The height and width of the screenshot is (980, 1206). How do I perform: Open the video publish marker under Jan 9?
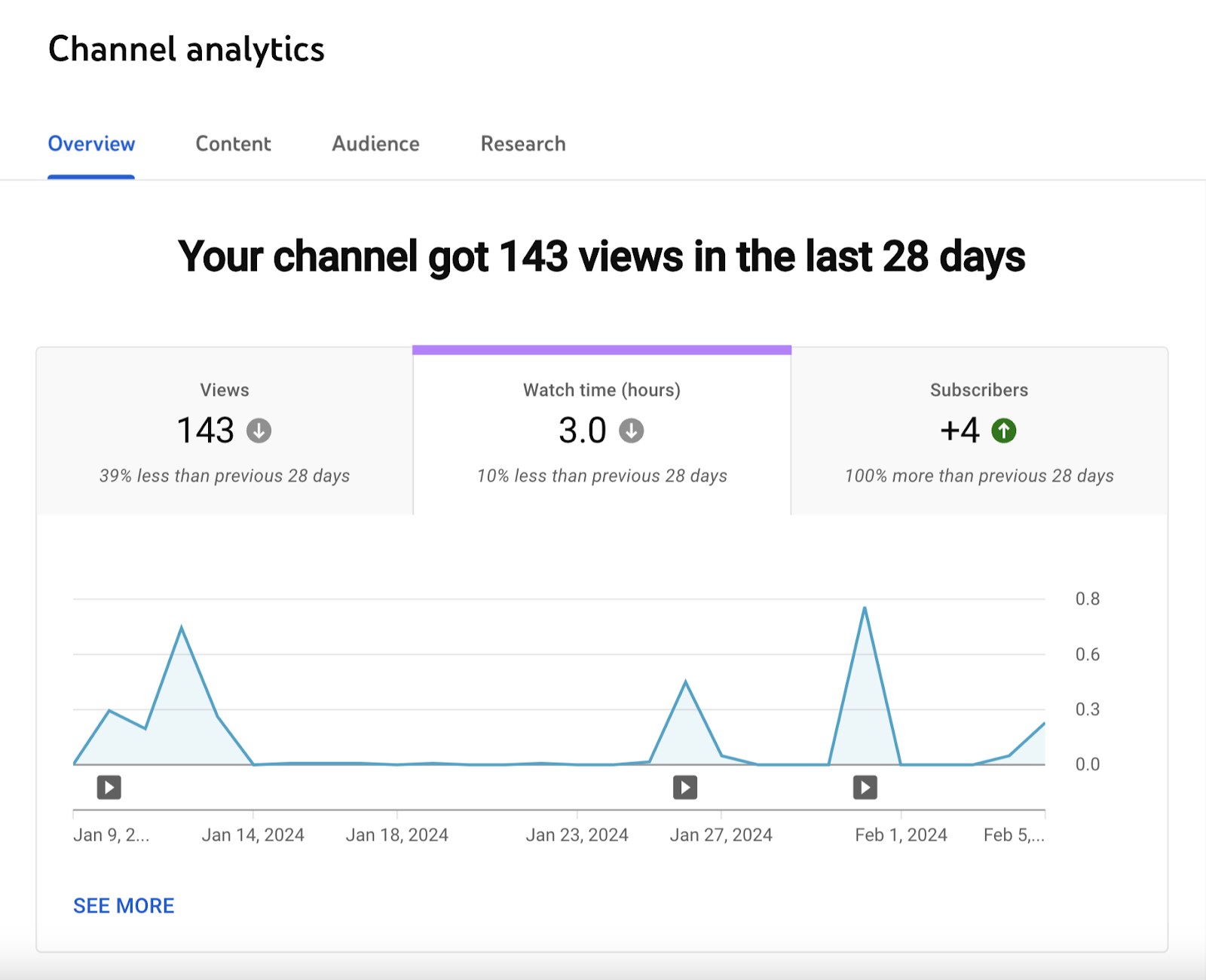109,787
